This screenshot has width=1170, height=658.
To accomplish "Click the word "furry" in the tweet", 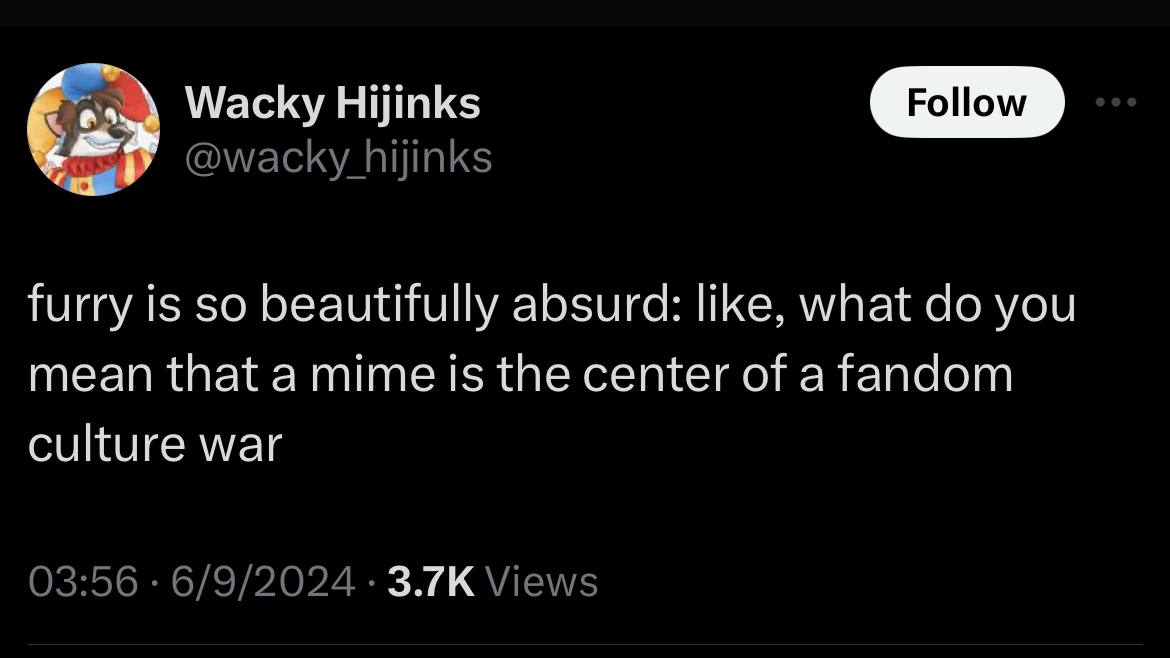I will (80, 306).
